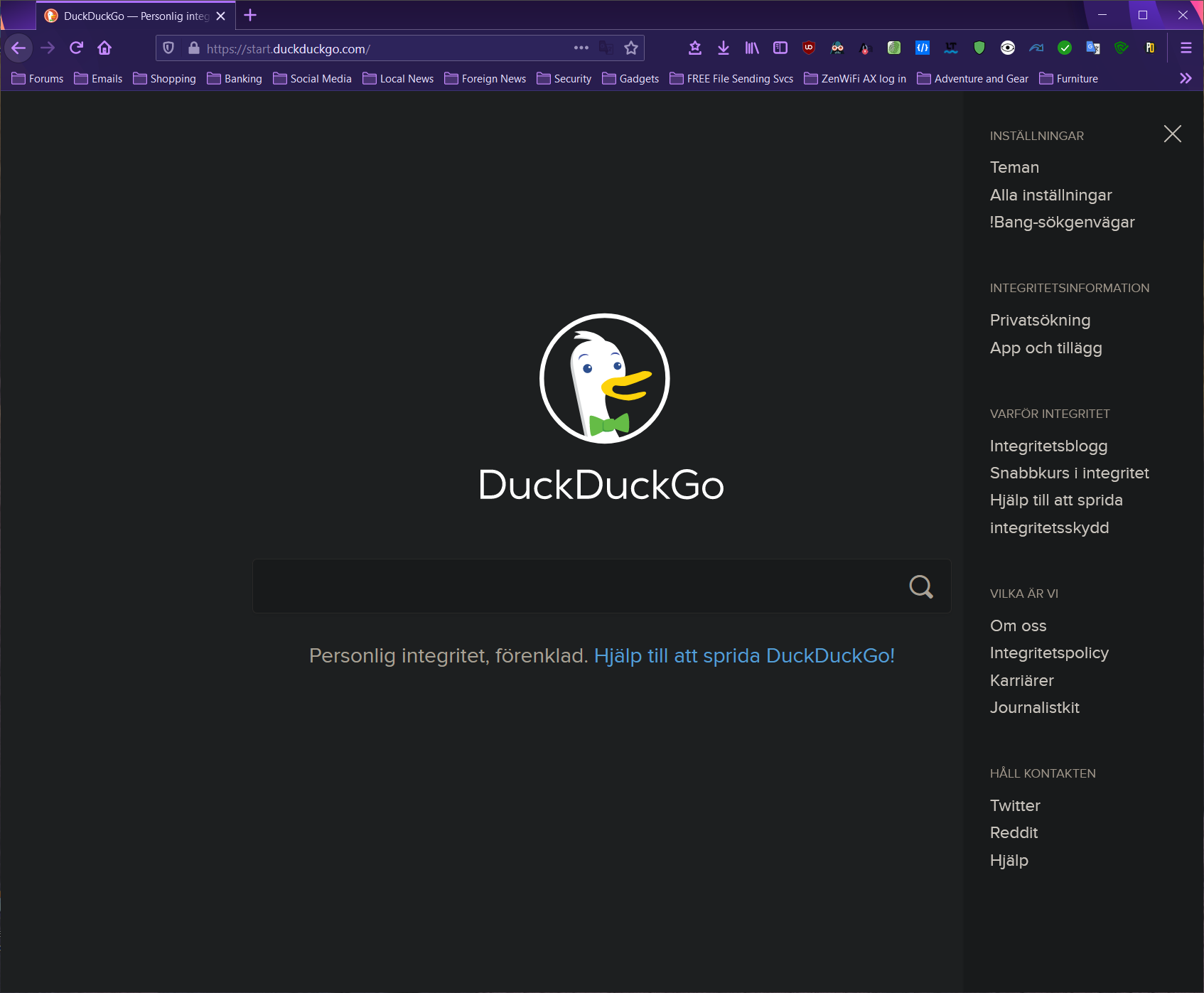The image size is (1204, 993).
Task: Open the masked face with glasses extension
Action: click(x=837, y=48)
